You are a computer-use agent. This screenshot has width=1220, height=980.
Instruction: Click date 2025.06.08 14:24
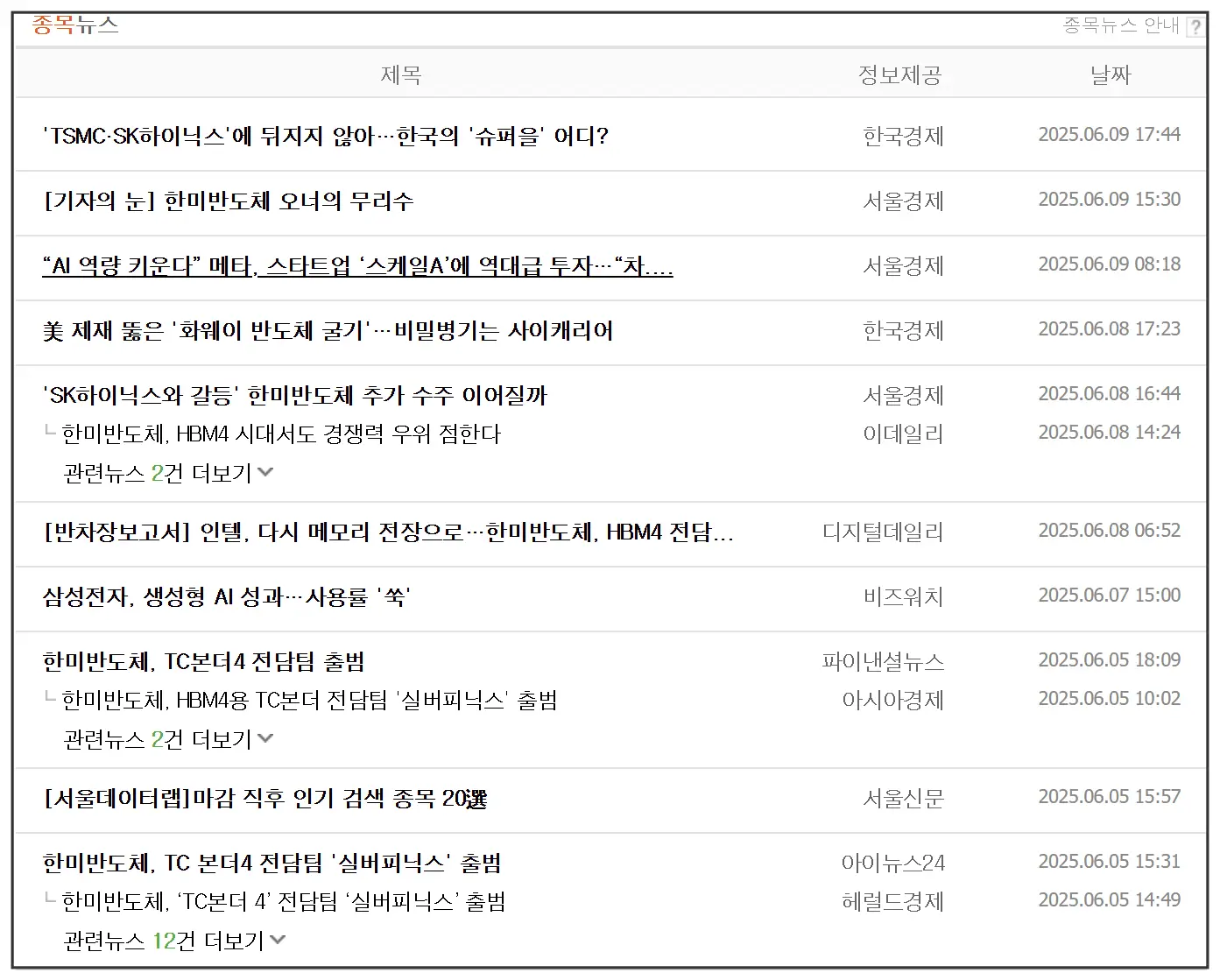click(x=1110, y=433)
